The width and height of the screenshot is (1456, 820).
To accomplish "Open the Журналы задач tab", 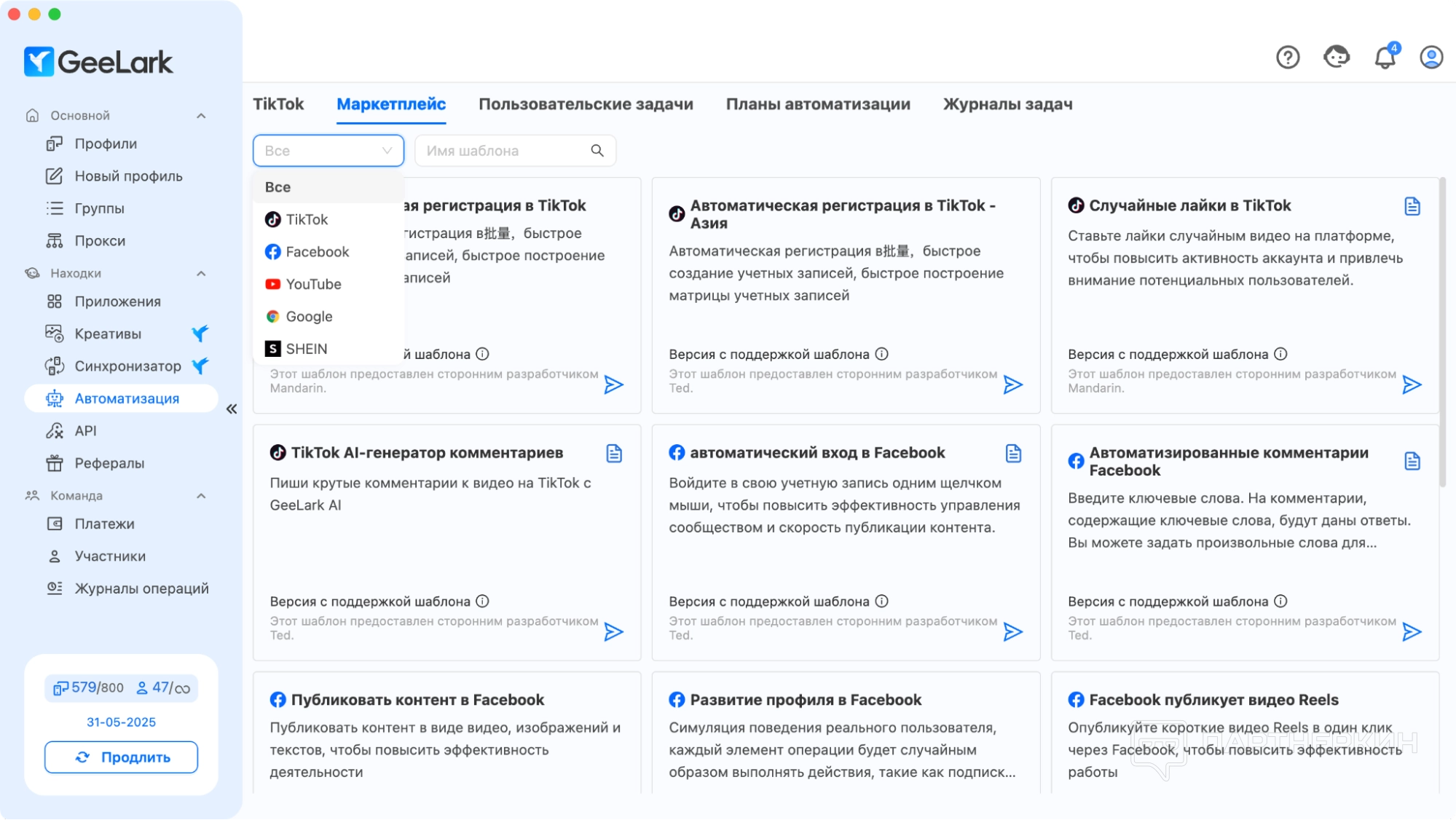I will (x=1007, y=104).
